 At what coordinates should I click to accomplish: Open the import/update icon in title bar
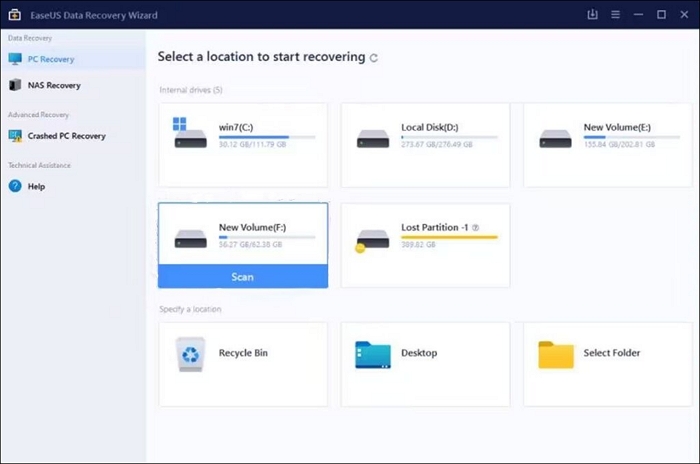click(x=592, y=15)
